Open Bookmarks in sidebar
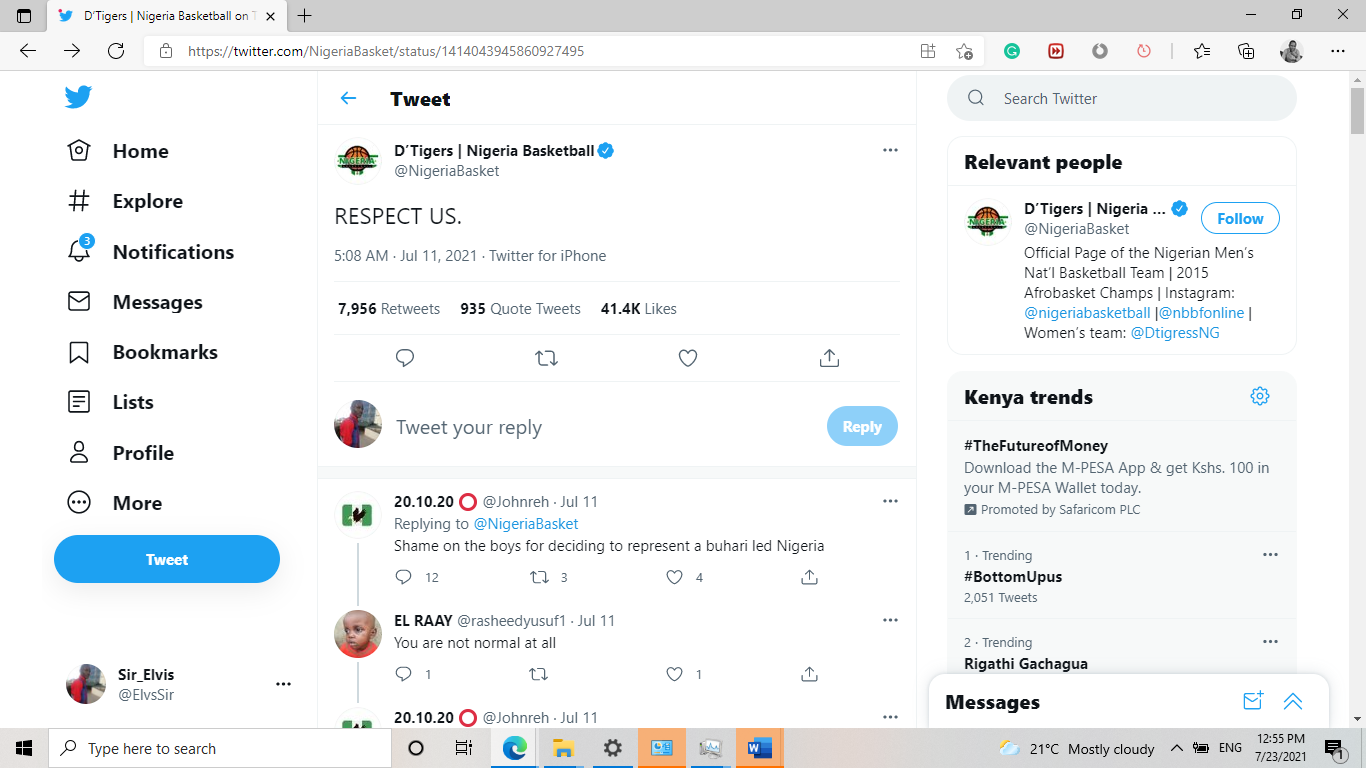Image resolution: width=1366 pixels, height=768 pixels. (x=142, y=352)
